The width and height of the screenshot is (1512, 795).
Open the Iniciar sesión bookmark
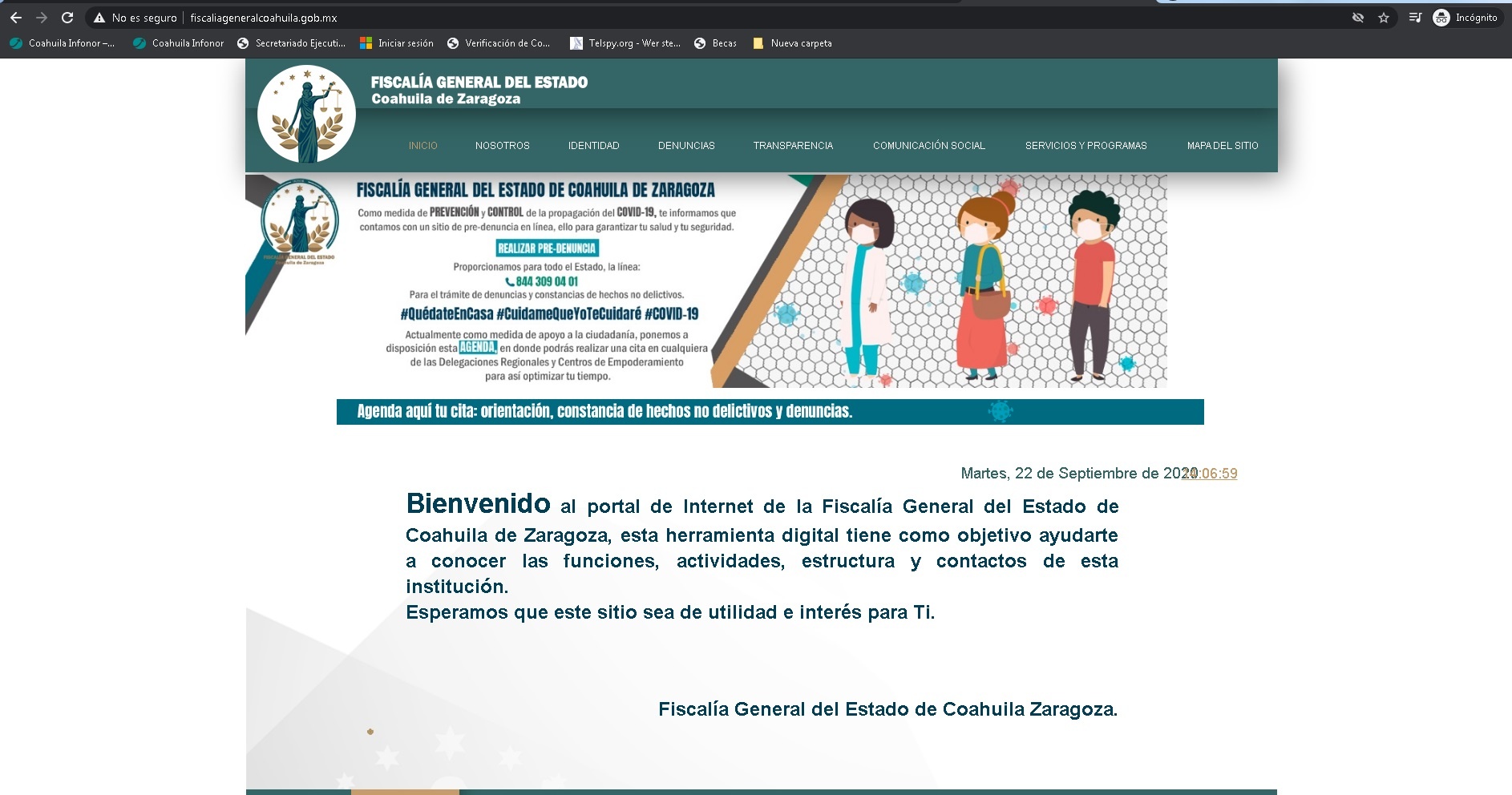pos(397,43)
